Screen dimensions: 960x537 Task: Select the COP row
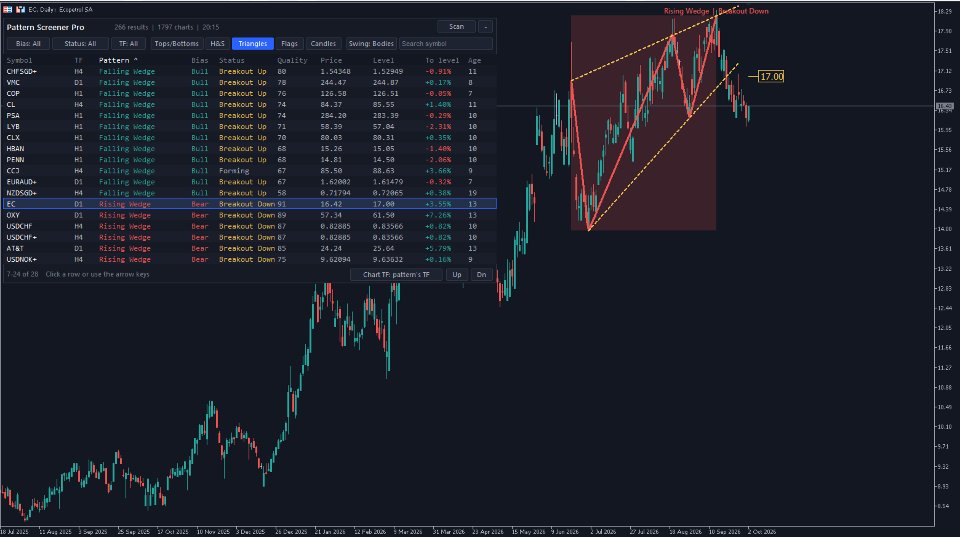[x=249, y=94]
